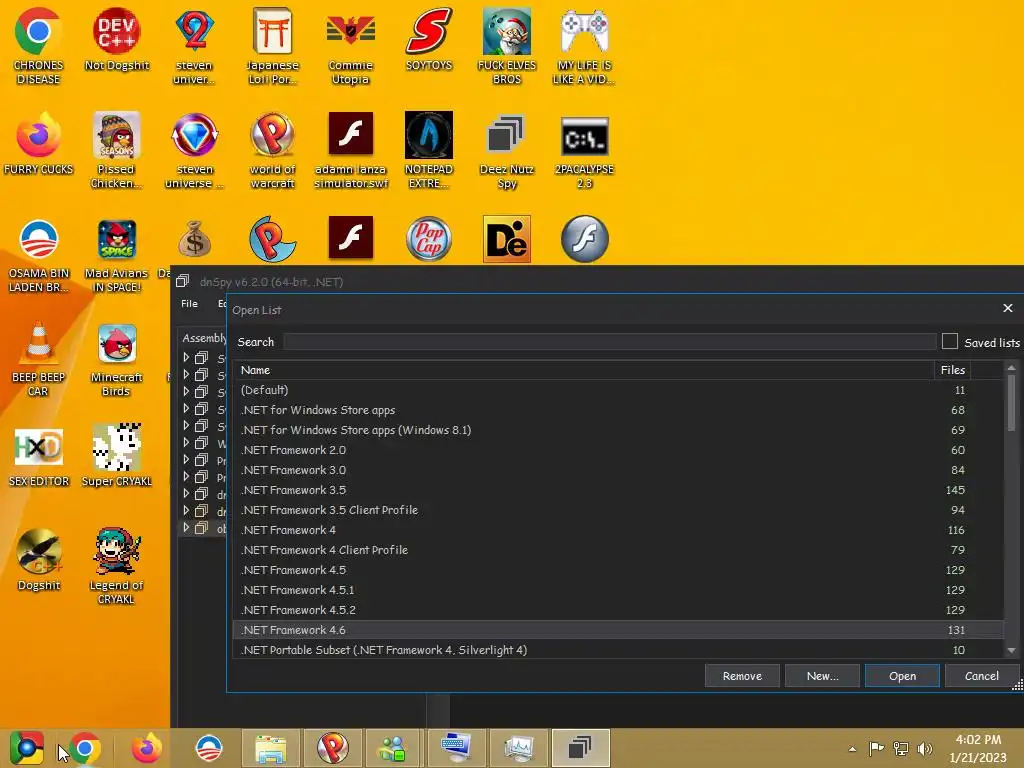The height and width of the screenshot is (768, 1024).
Task: Select the world of warcraft desktop icon
Action: [x=272, y=150]
